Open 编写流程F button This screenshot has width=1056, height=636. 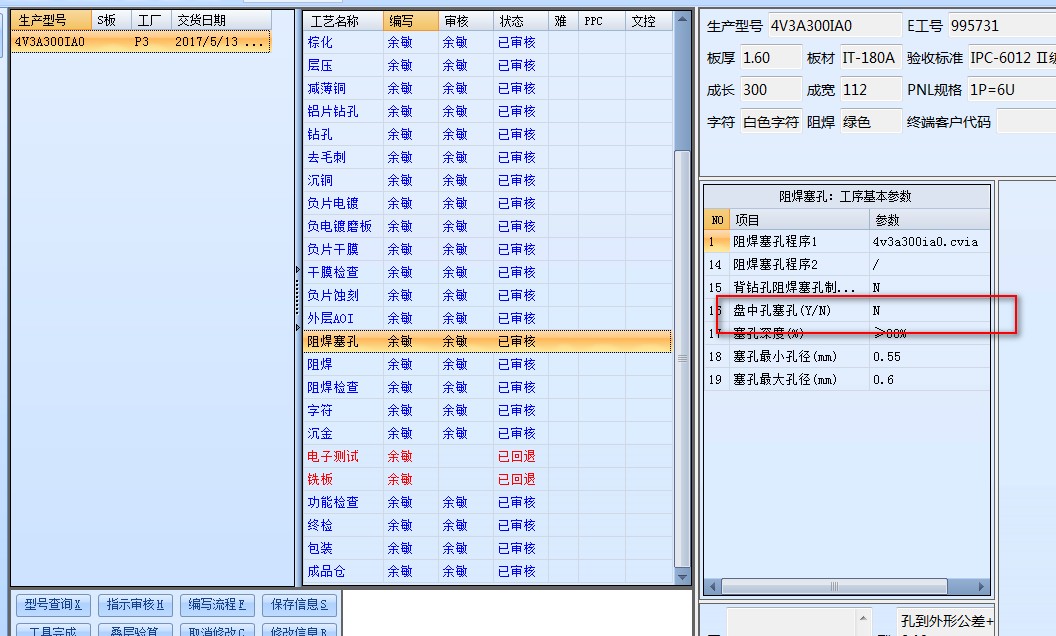pyautogui.click(x=217, y=604)
